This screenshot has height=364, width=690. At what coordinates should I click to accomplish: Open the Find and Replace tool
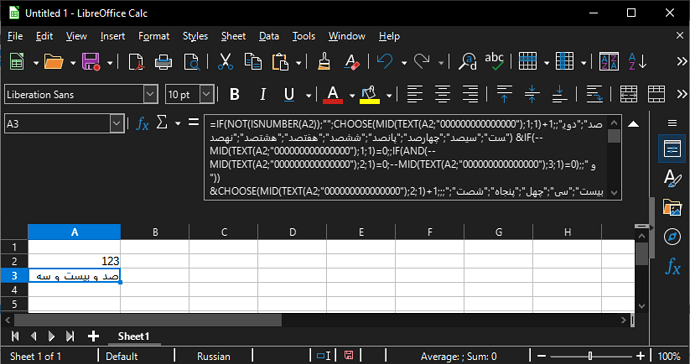[467, 62]
